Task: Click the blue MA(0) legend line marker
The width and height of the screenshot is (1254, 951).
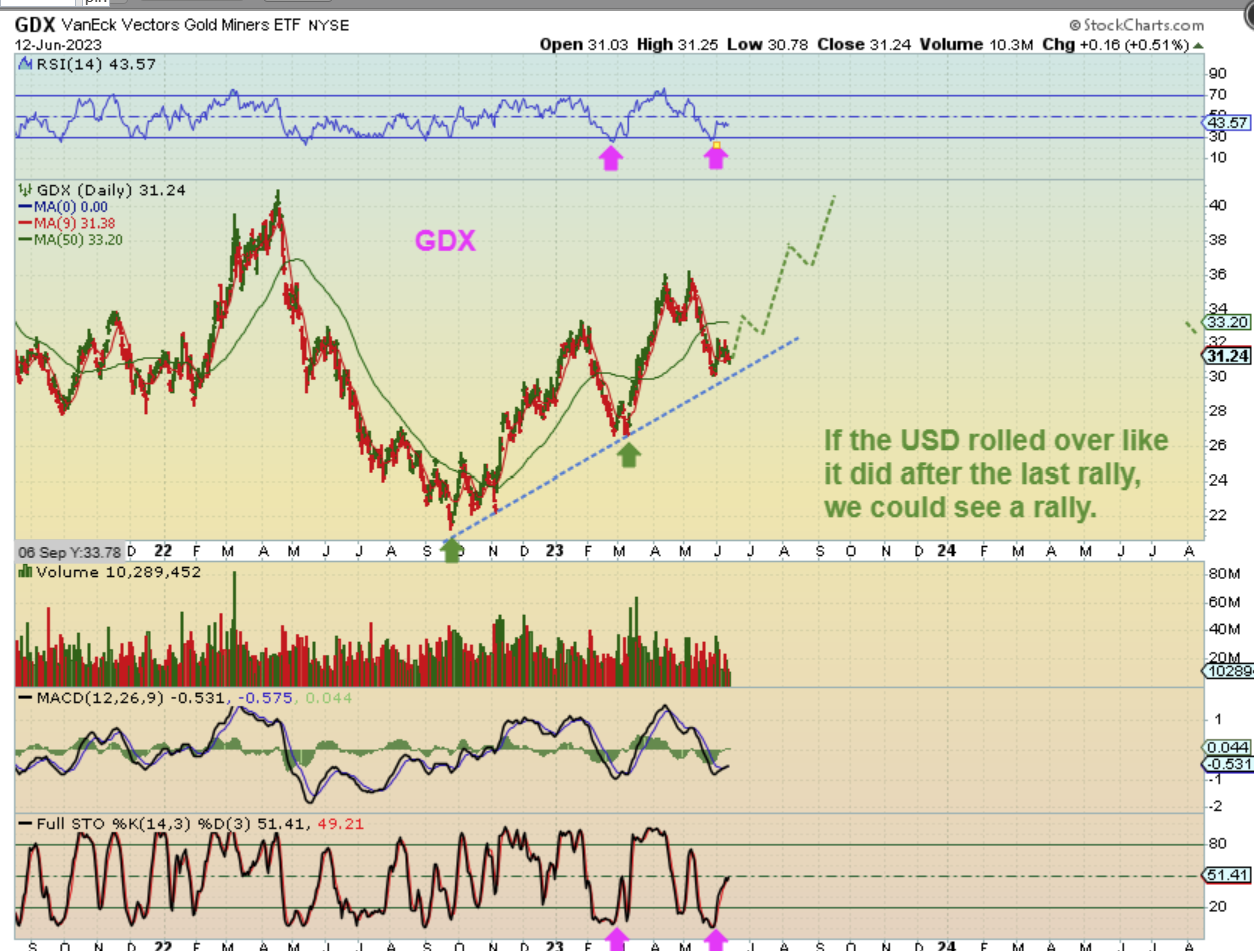Action: (24, 207)
